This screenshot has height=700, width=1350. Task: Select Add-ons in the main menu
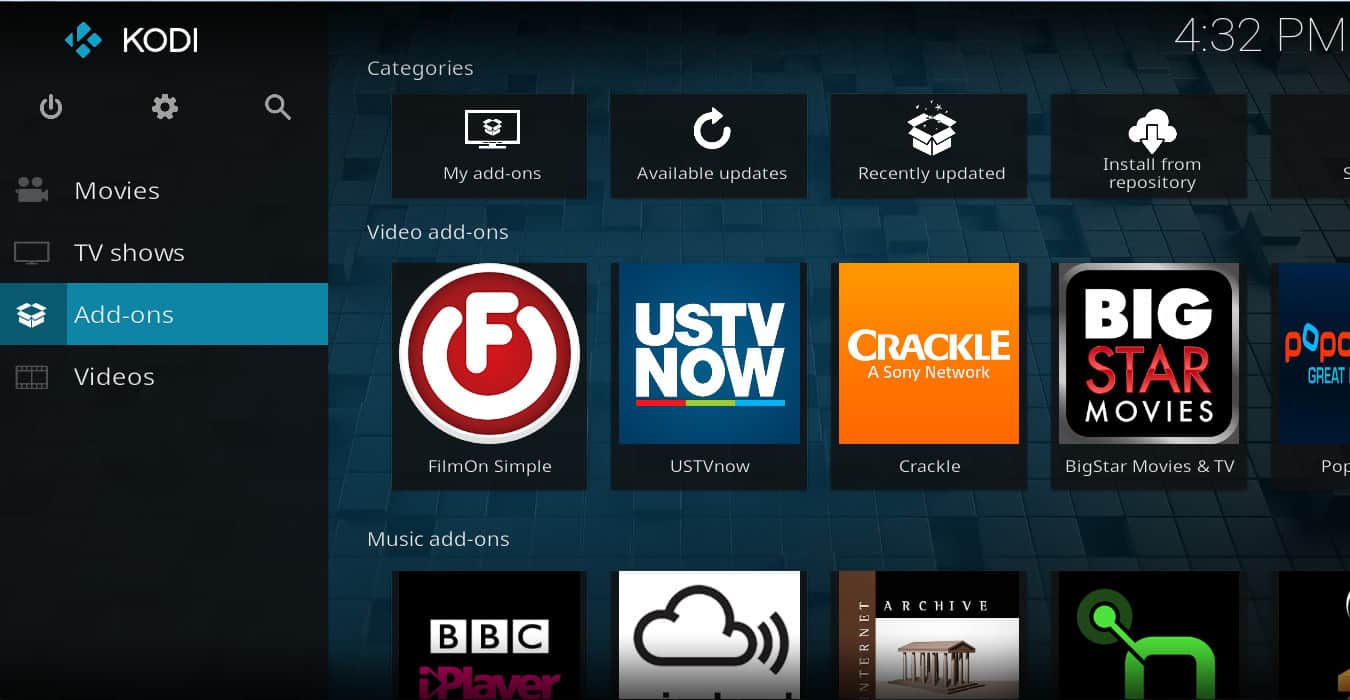tap(164, 314)
